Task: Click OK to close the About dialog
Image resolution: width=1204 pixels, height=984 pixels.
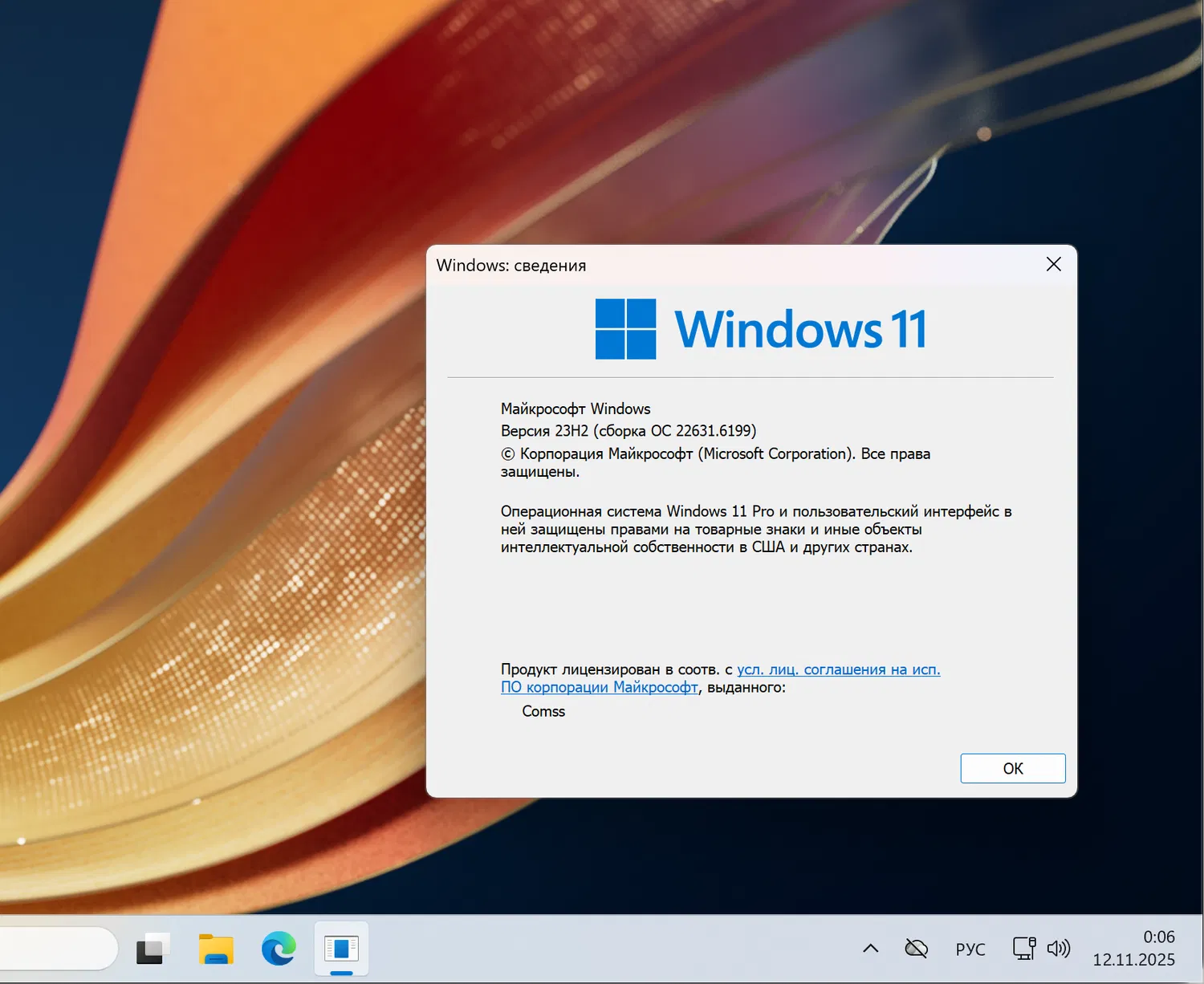Action: tap(1012, 768)
